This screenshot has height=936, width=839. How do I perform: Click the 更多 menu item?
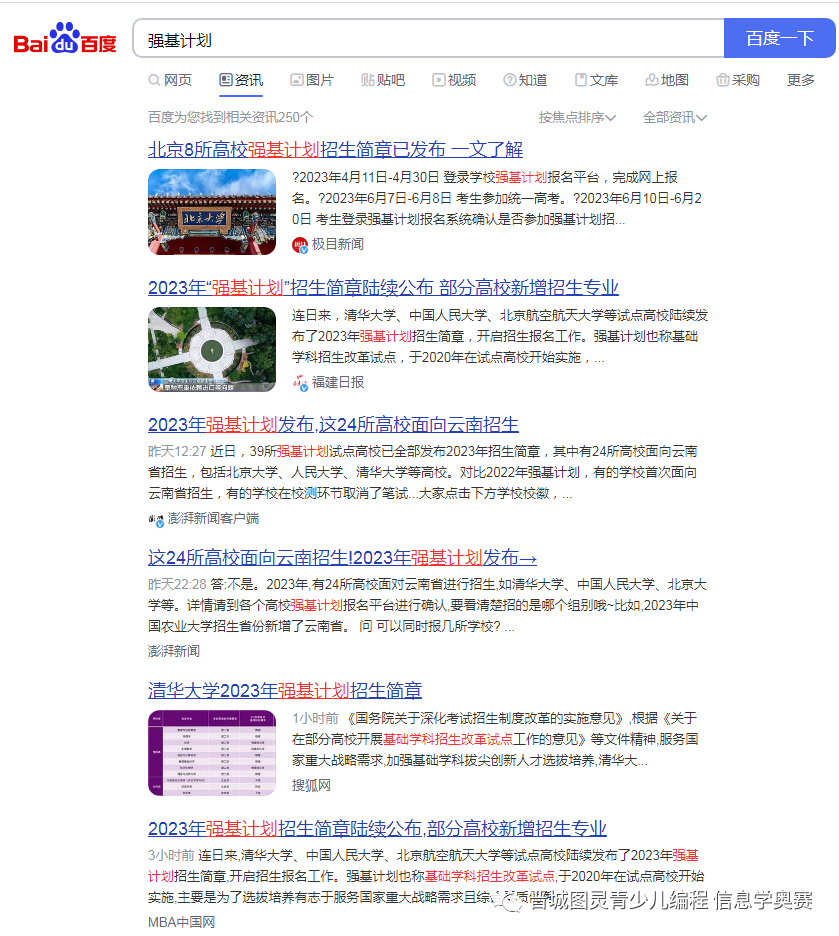click(801, 80)
